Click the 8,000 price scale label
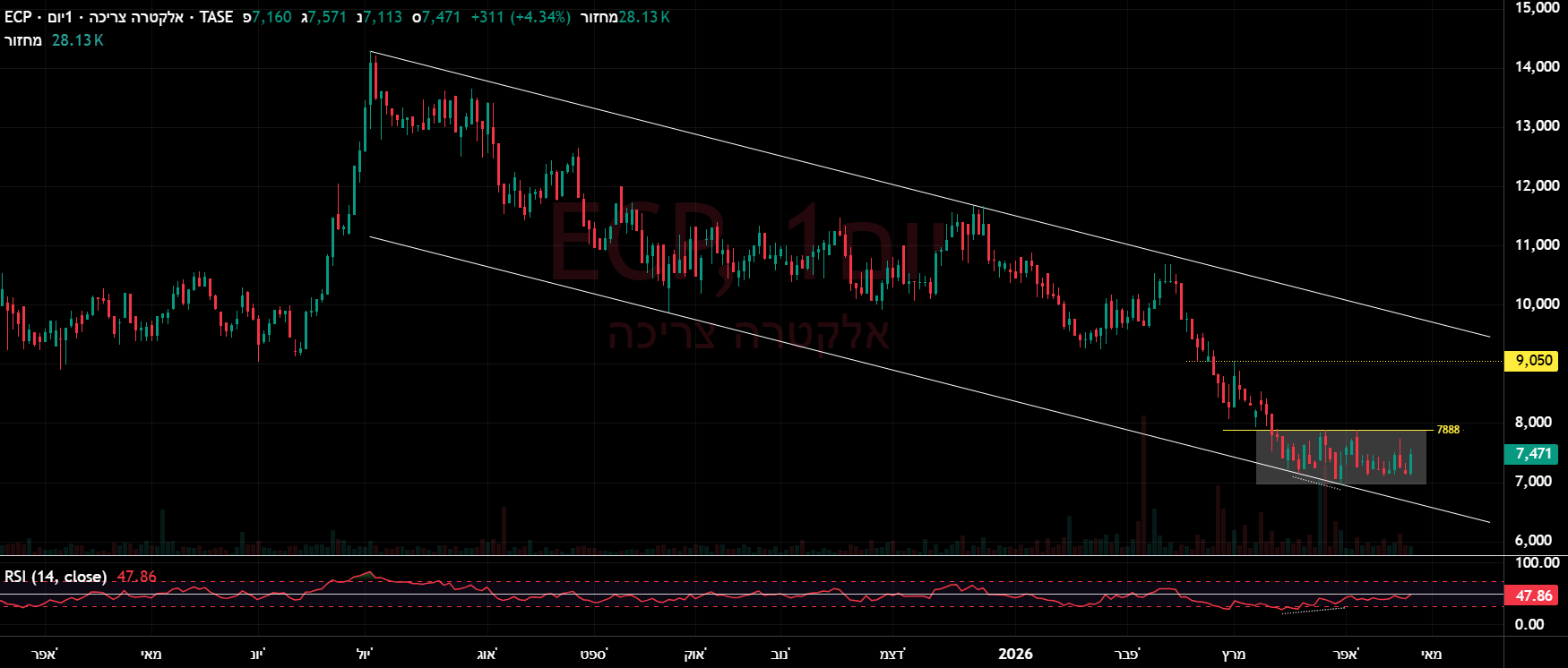Image resolution: width=1568 pixels, height=668 pixels. tap(1533, 423)
